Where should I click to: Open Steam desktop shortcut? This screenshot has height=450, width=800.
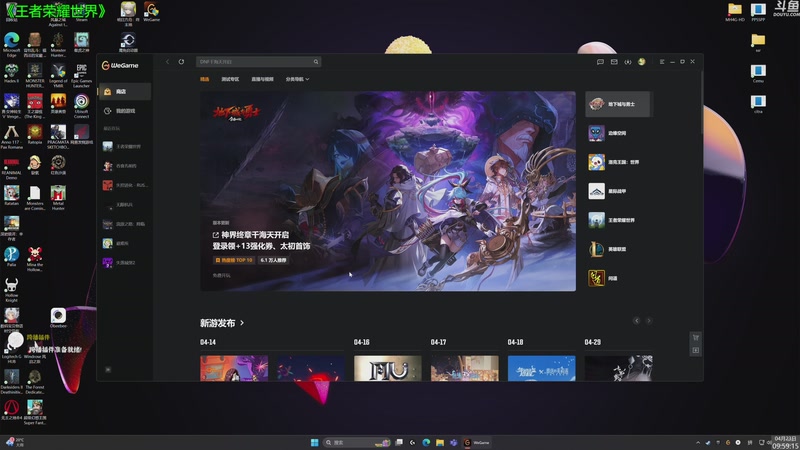pos(81,12)
